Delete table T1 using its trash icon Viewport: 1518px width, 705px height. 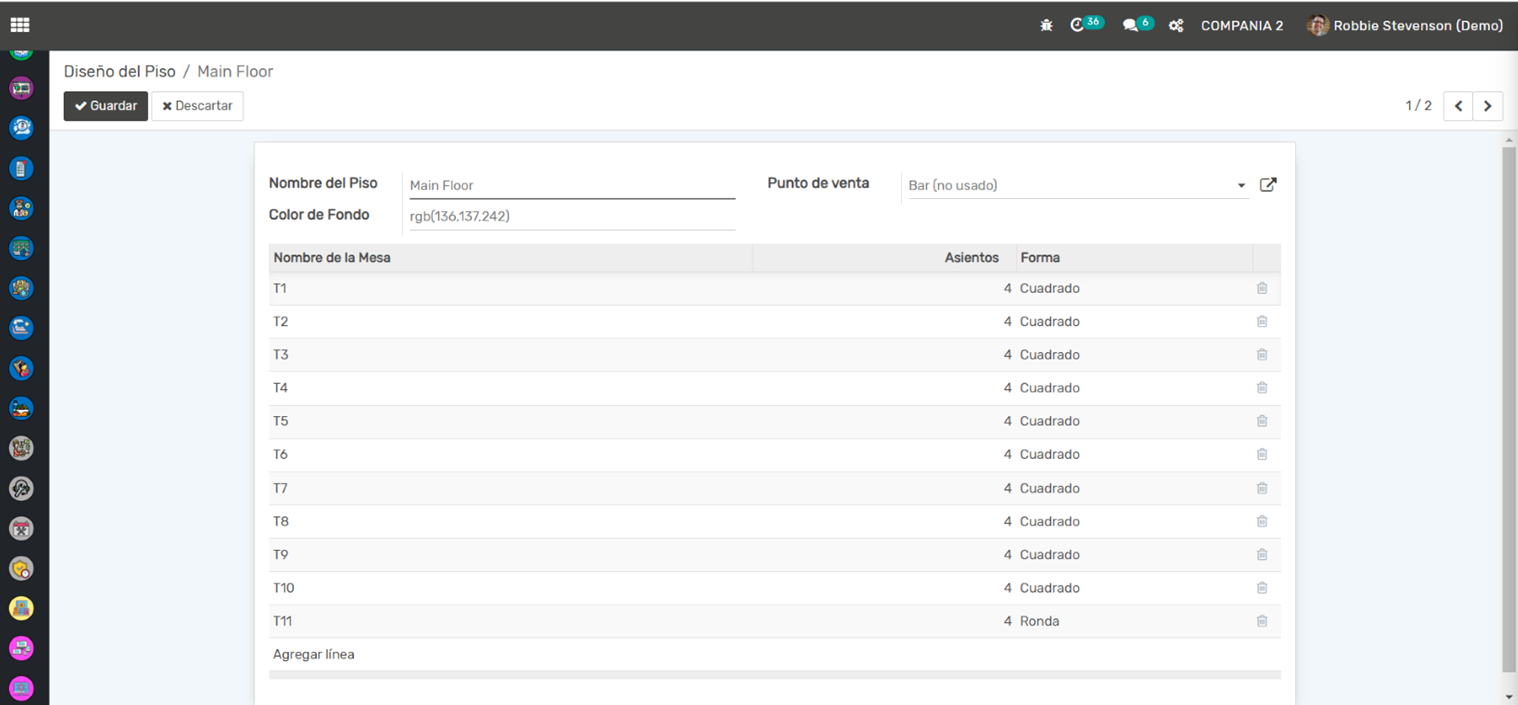pos(1262,288)
